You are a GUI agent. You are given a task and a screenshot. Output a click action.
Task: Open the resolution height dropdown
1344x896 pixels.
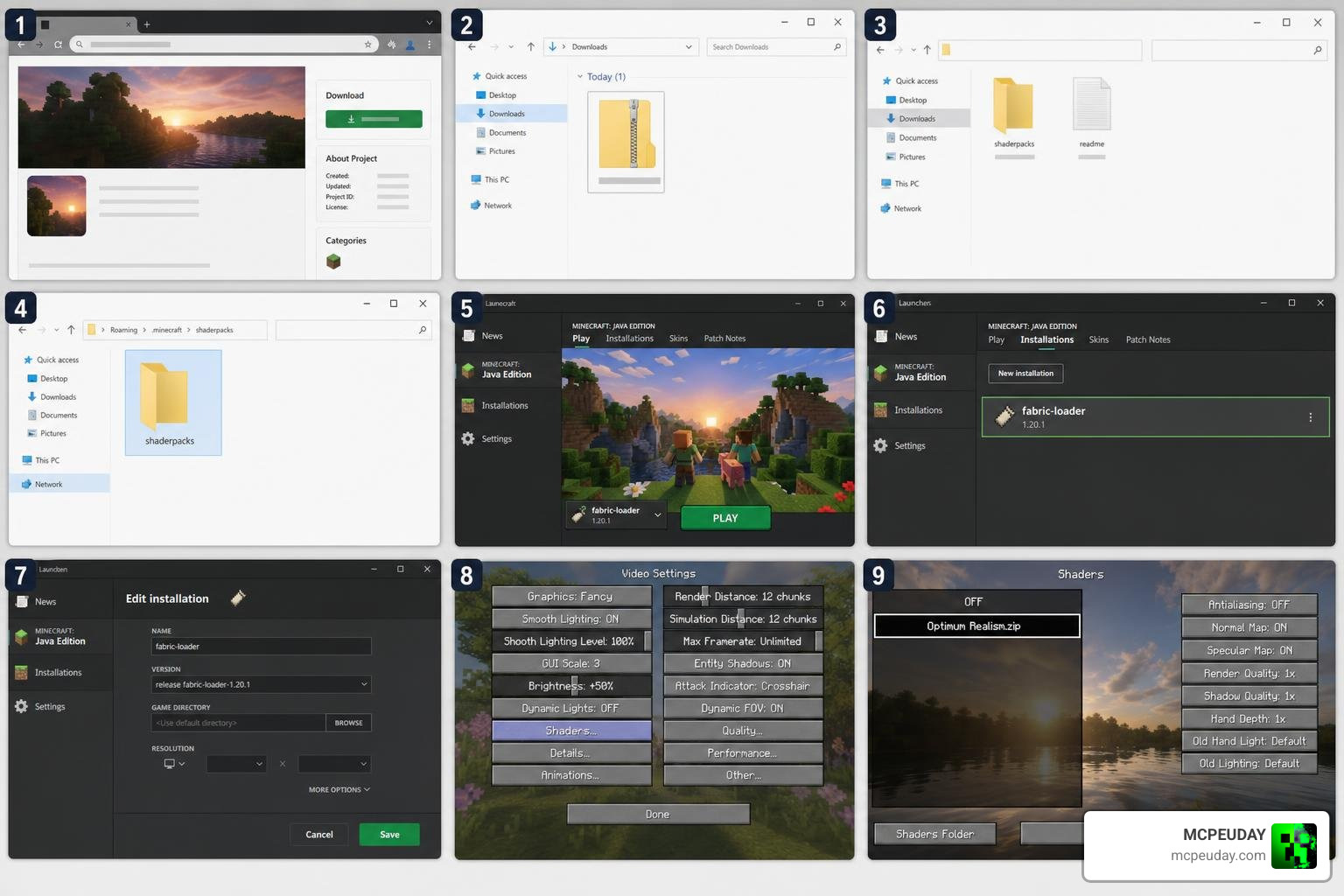click(335, 764)
